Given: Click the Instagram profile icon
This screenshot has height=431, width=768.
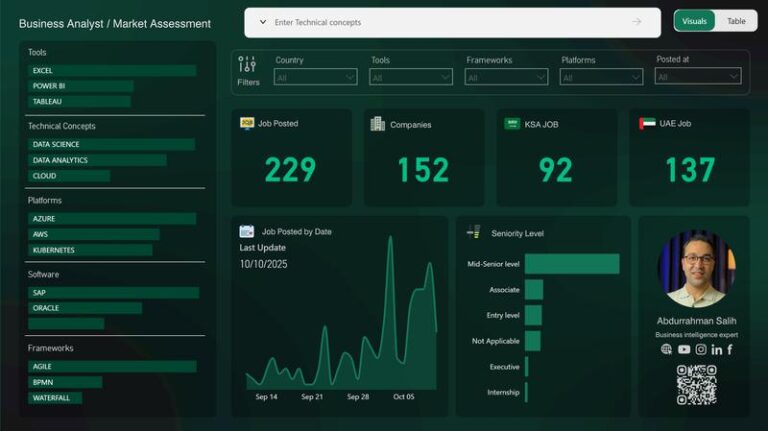Looking at the screenshot, I should click(701, 349).
